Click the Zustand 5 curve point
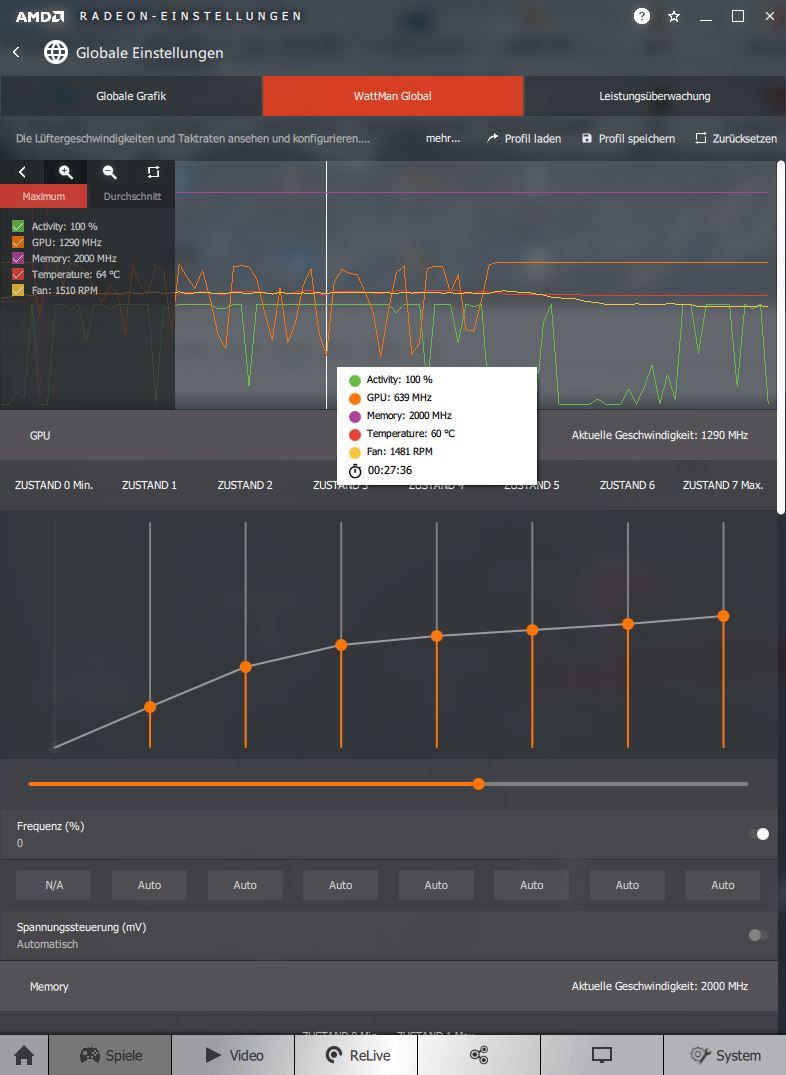The height and width of the screenshot is (1075, 786). pos(532,630)
